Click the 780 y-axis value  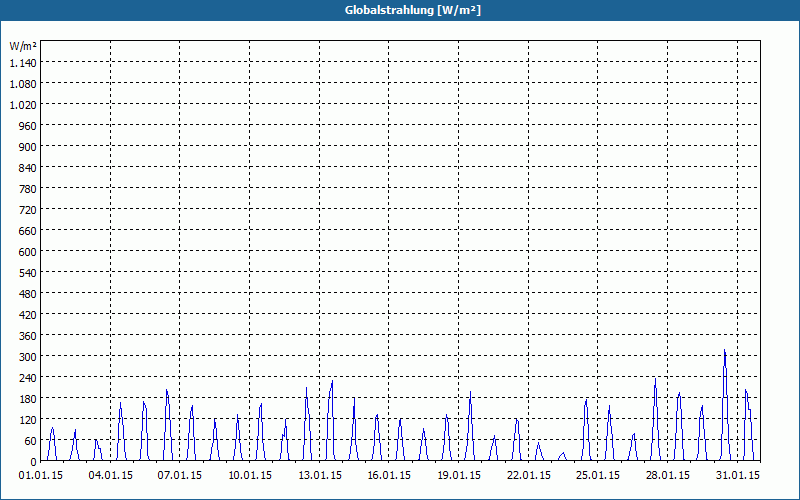(x=27, y=189)
